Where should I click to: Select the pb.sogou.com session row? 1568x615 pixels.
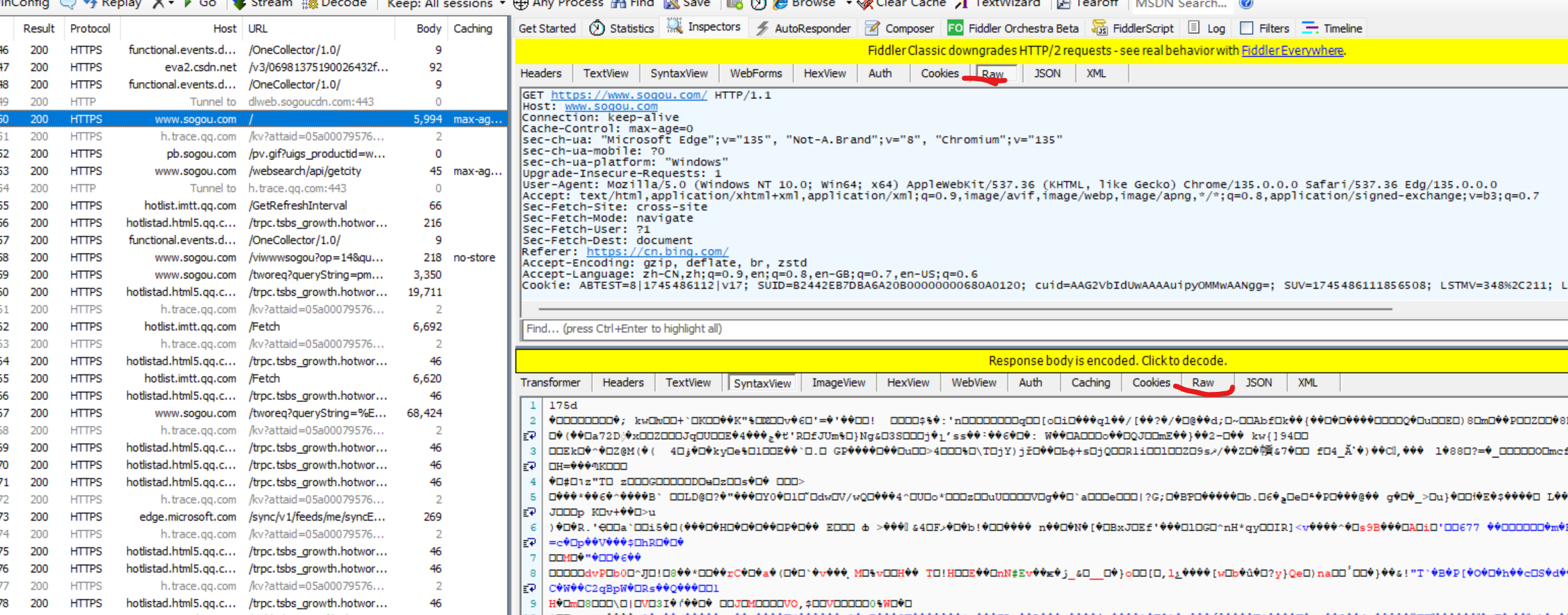click(253, 154)
